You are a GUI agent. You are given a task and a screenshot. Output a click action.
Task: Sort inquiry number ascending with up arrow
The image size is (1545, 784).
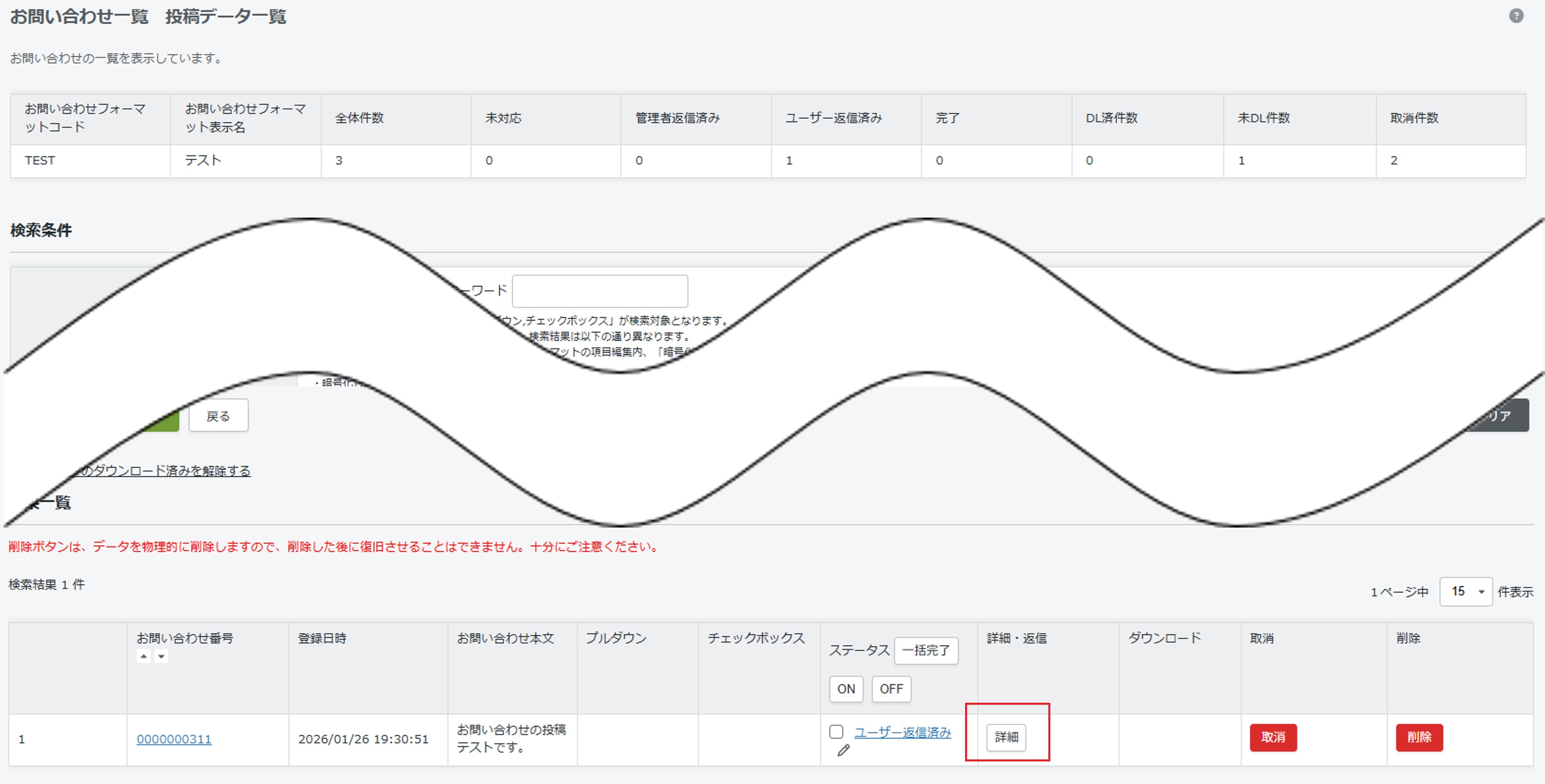(143, 656)
